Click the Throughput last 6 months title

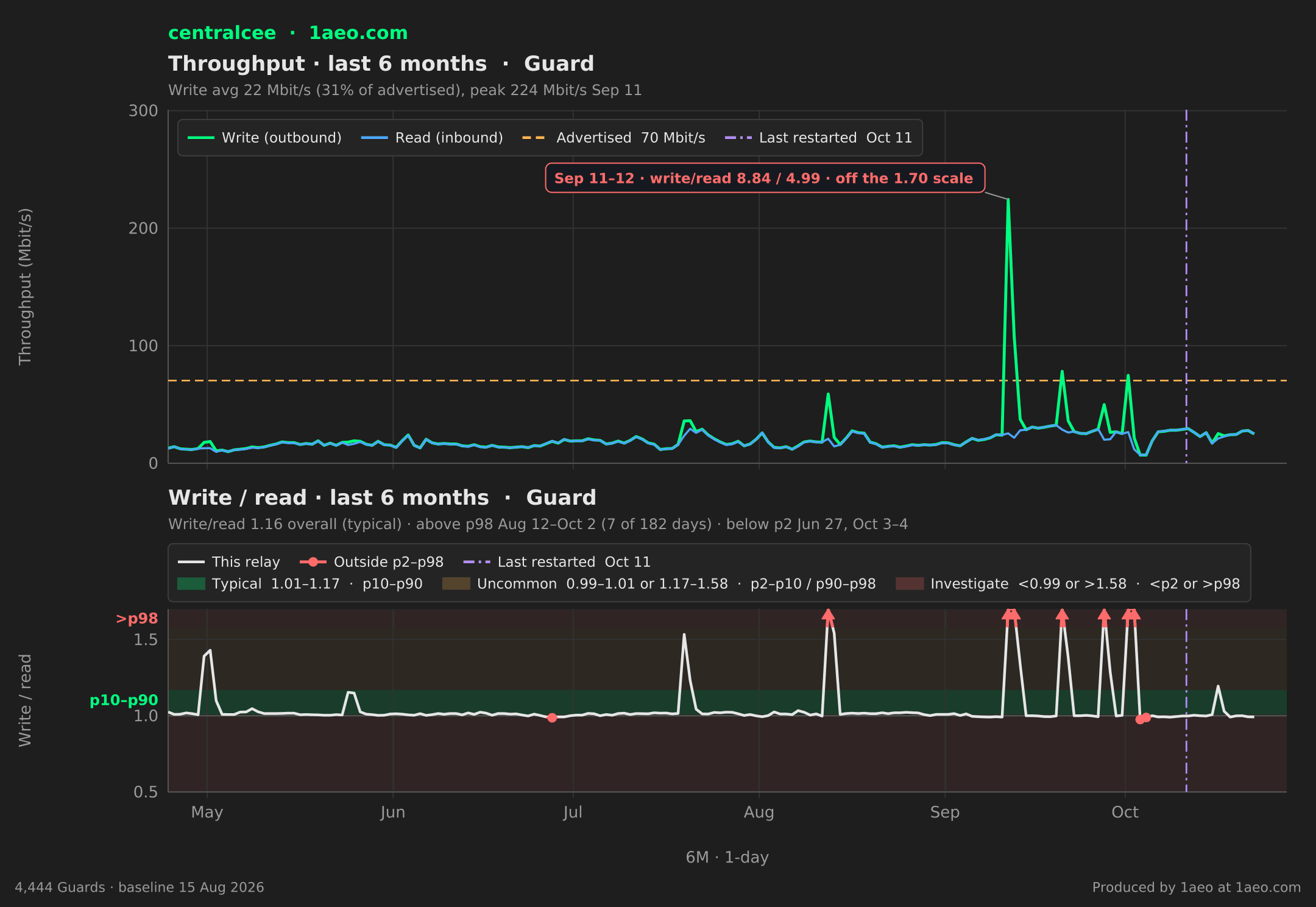tap(381, 64)
